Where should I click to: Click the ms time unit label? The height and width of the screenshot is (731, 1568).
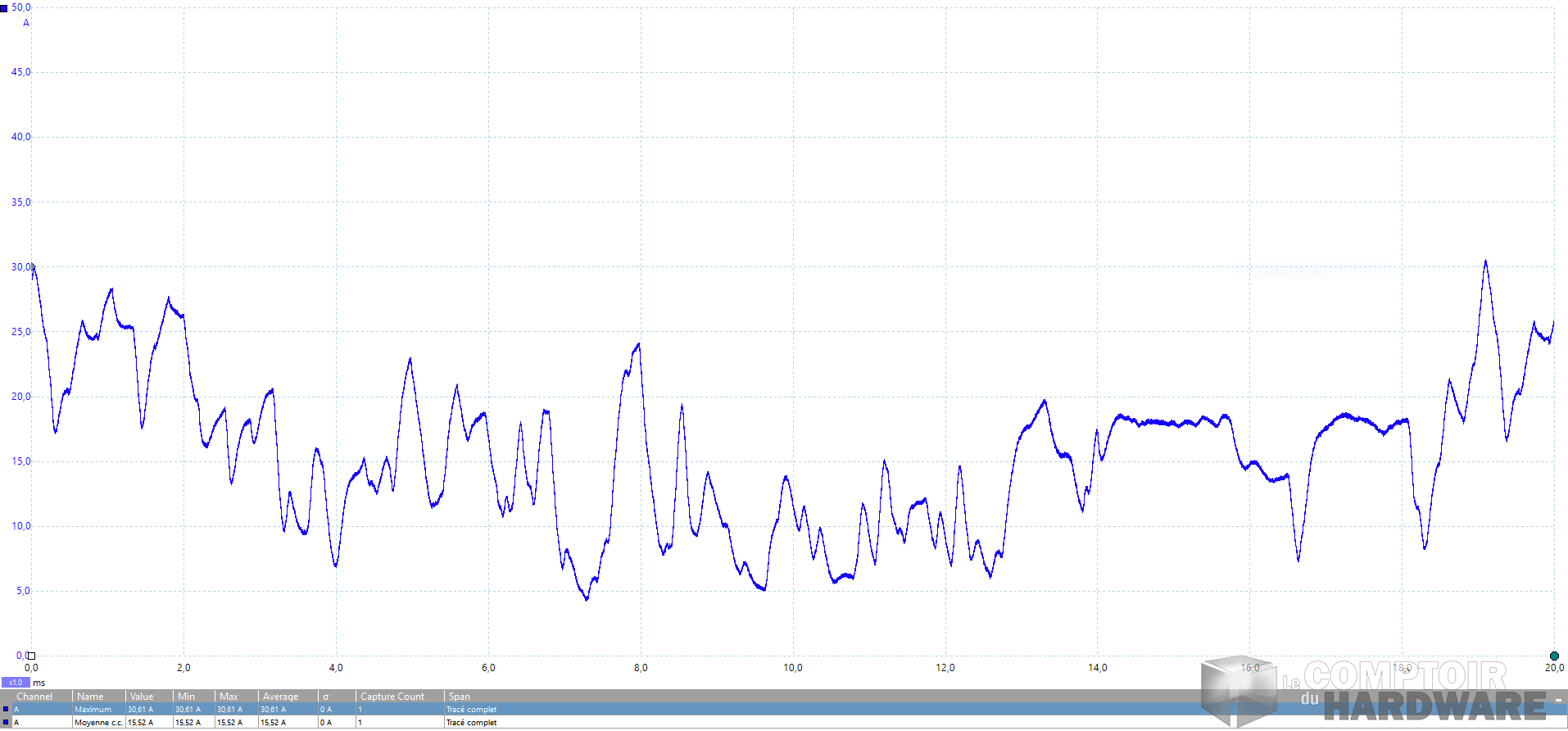pyautogui.click(x=39, y=683)
